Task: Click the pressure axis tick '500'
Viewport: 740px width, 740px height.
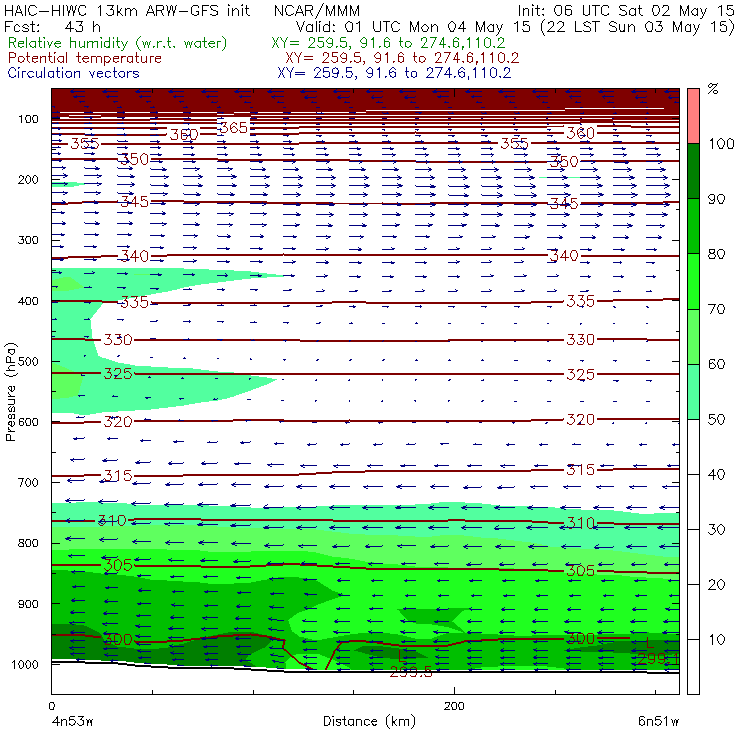Action: pyautogui.click(x=28, y=362)
